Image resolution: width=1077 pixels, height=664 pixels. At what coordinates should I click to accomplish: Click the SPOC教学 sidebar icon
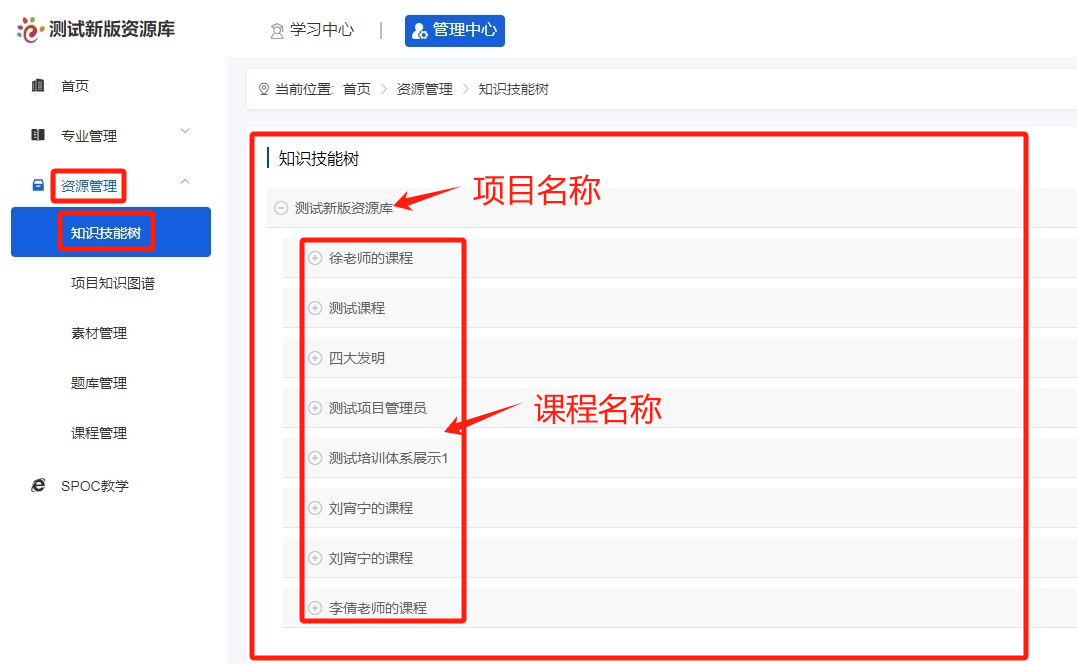click(x=38, y=485)
